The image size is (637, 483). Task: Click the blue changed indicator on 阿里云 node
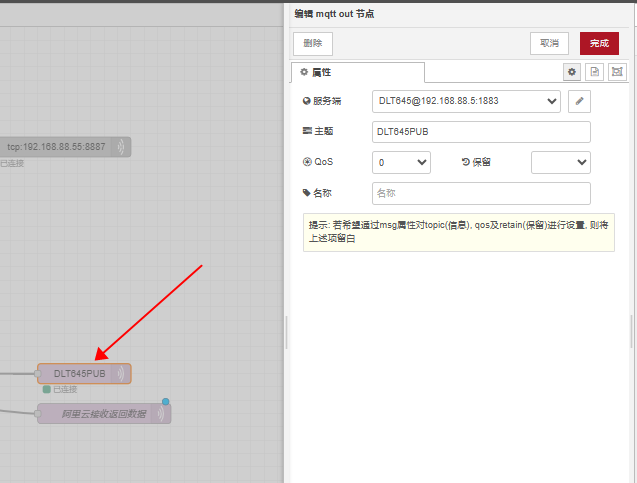[x=166, y=402]
